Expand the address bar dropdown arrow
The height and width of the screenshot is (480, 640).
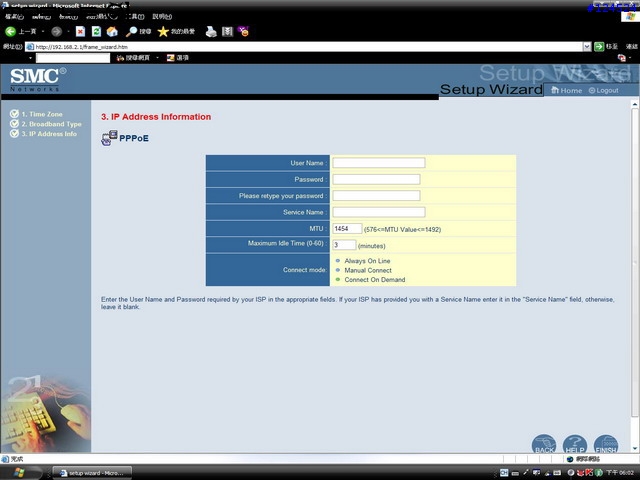click(x=587, y=47)
